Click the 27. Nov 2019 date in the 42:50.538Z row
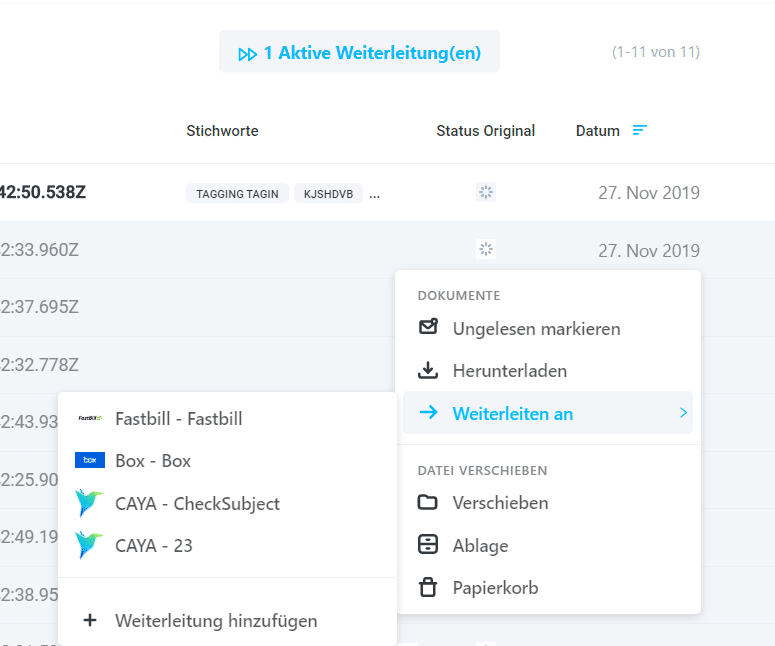The image size is (775, 646). pos(649,193)
